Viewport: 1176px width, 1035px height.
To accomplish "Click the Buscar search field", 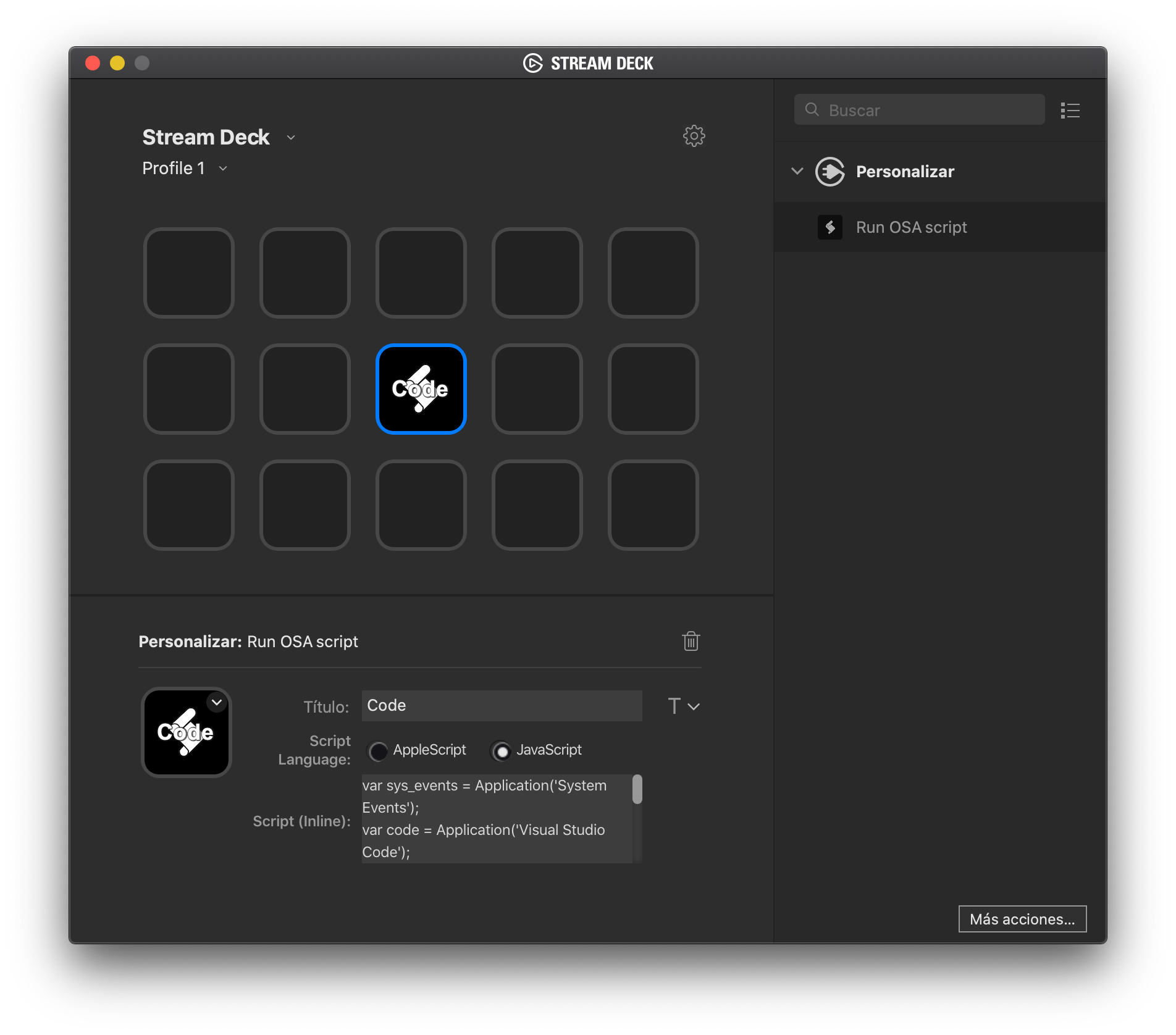I will pos(919,110).
